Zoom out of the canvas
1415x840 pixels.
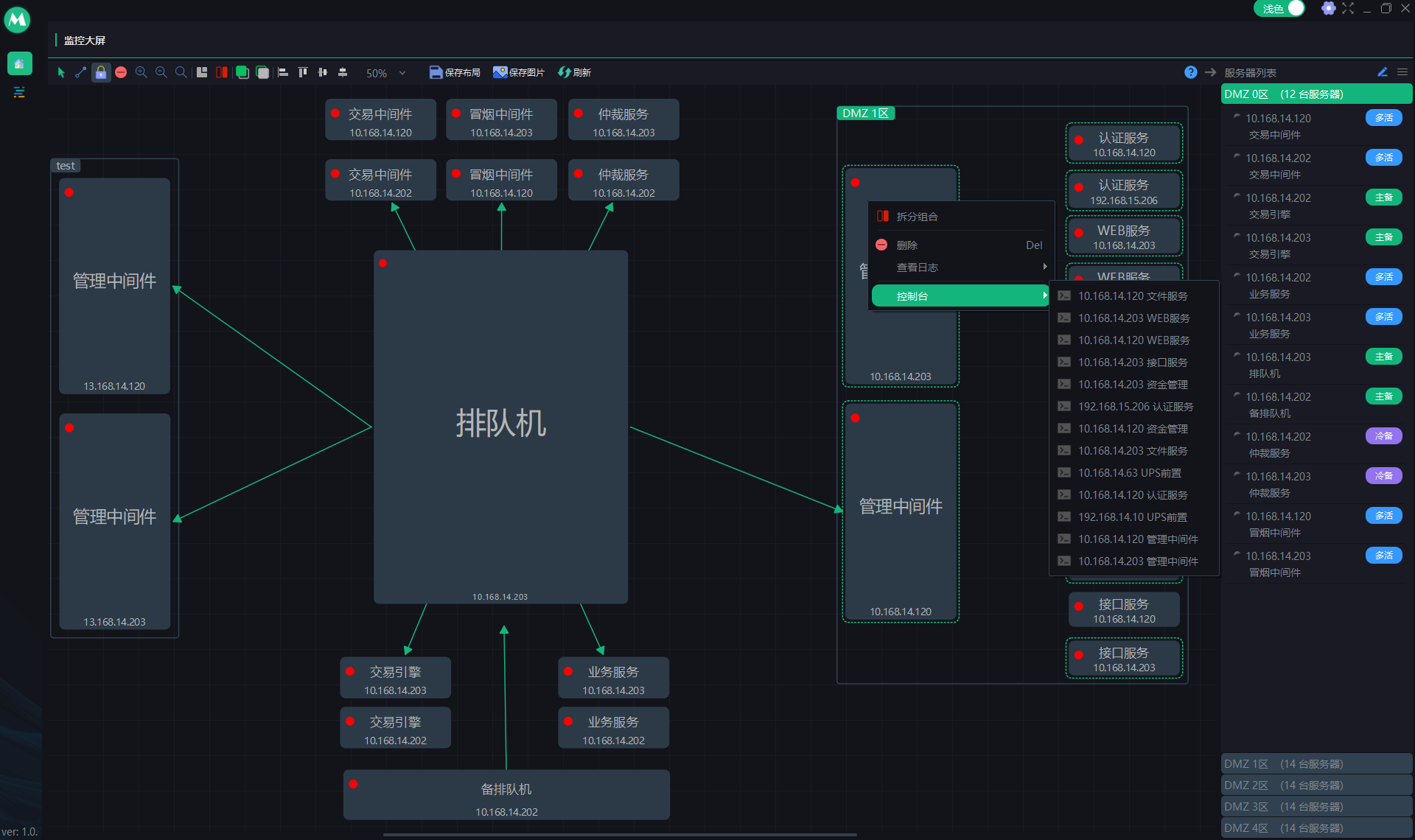[161, 72]
